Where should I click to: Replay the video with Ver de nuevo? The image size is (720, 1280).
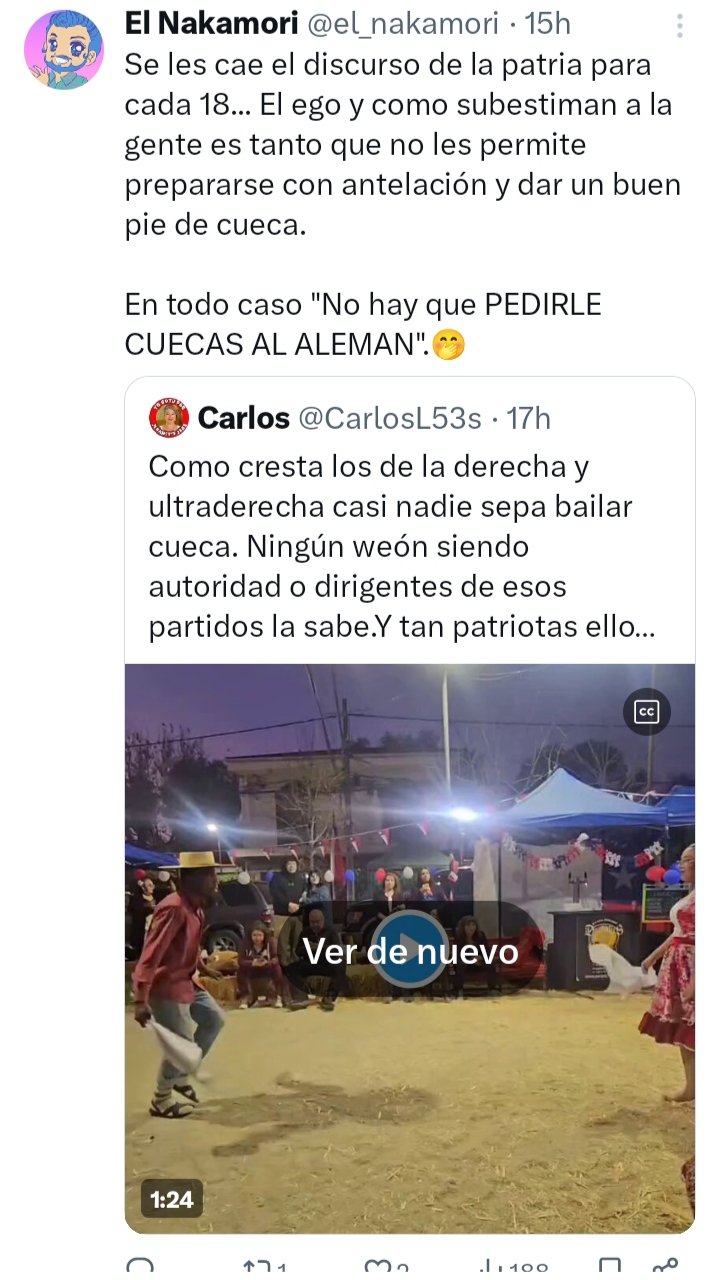click(x=410, y=950)
